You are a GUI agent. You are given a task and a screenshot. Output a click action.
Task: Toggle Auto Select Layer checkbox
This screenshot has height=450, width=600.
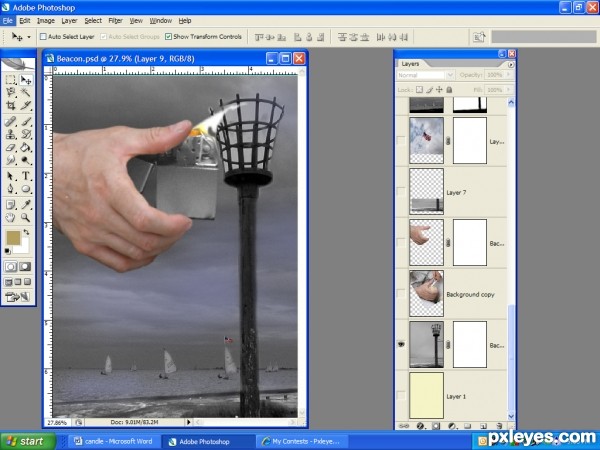[43, 36]
